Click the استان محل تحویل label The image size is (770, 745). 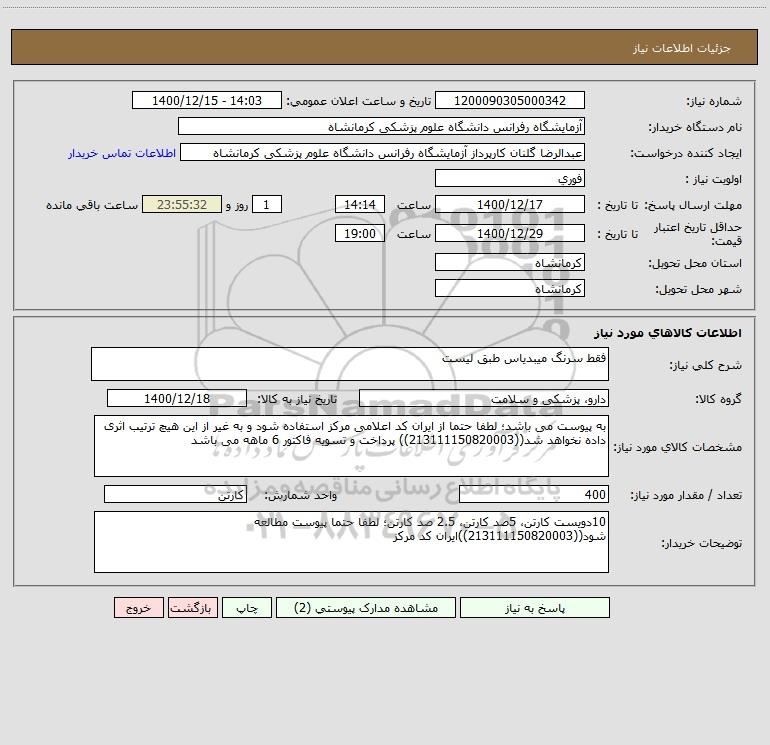point(695,263)
